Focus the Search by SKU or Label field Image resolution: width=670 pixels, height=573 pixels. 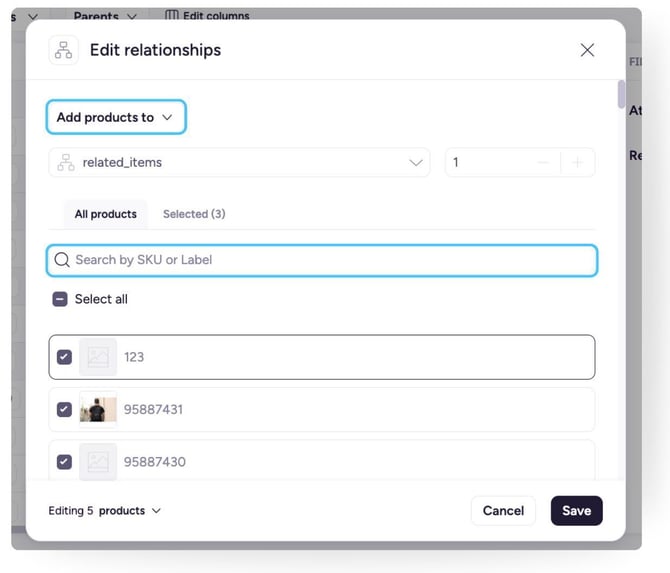pos(330,260)
